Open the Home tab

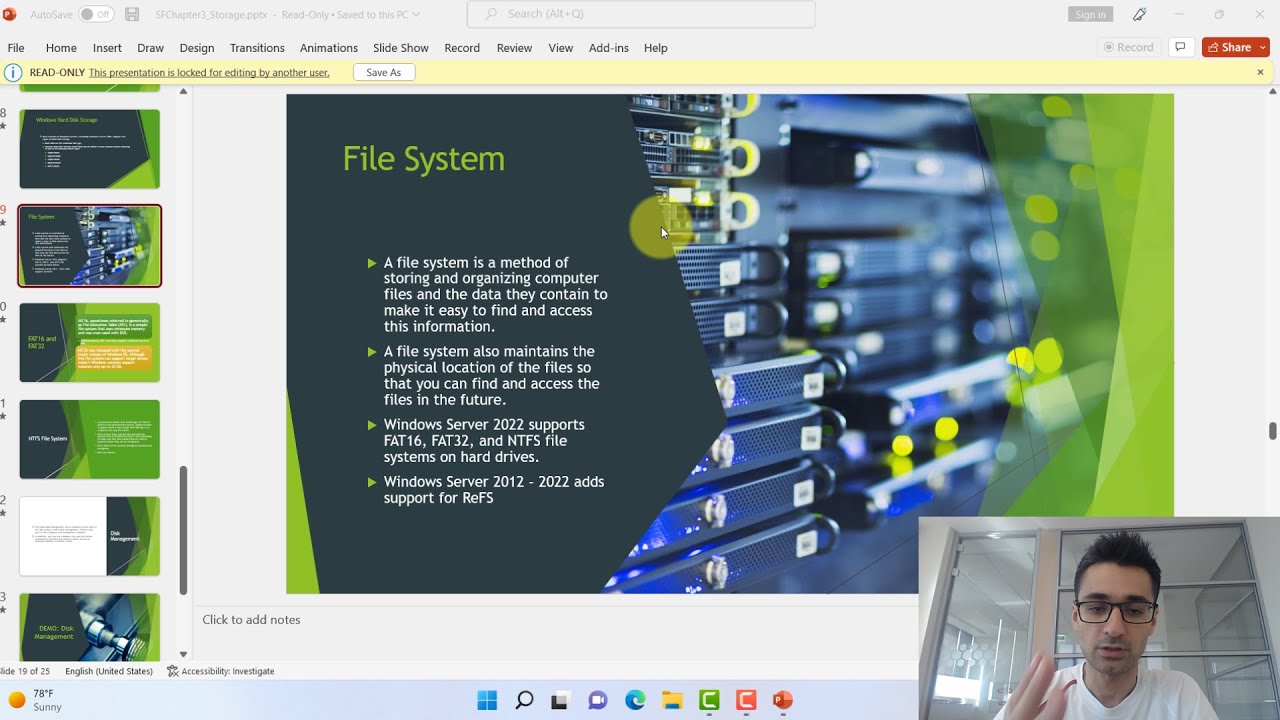click(61, 48)
